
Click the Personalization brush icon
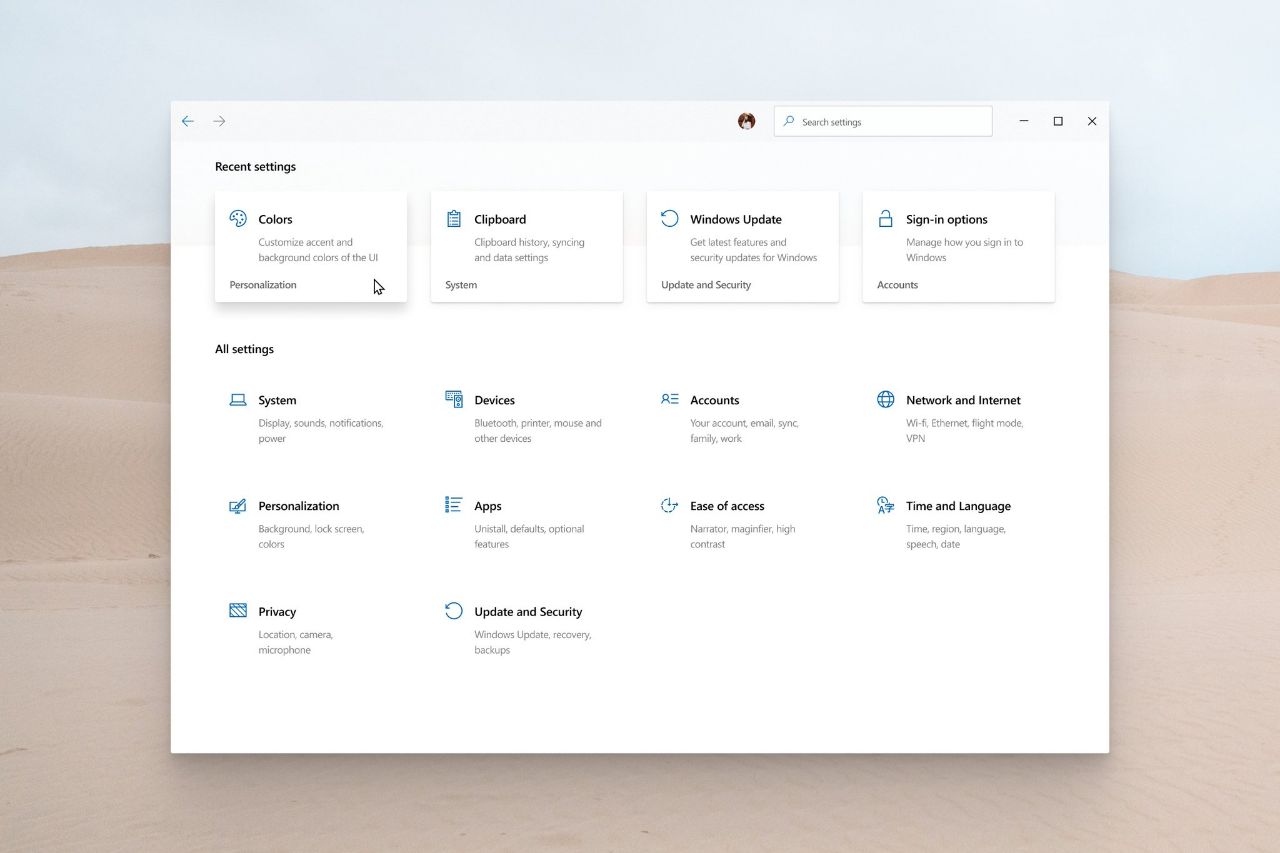coord(238,505)
